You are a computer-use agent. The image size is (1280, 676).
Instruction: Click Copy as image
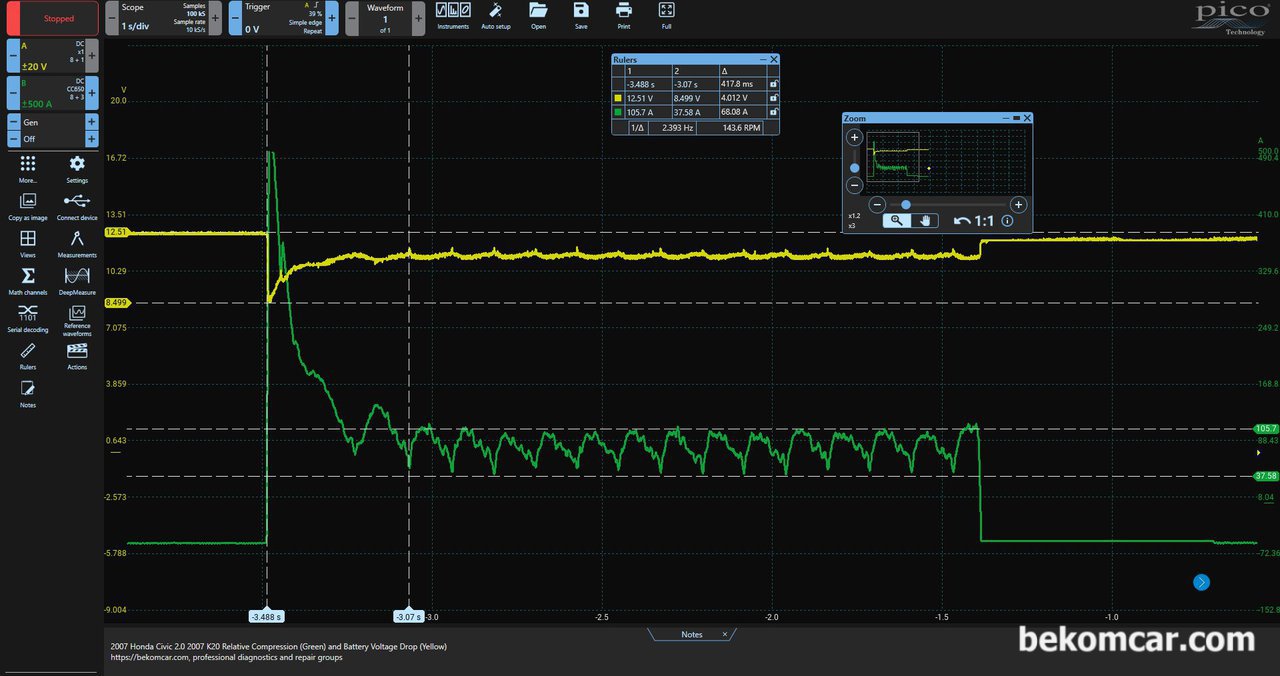[28, 206]
